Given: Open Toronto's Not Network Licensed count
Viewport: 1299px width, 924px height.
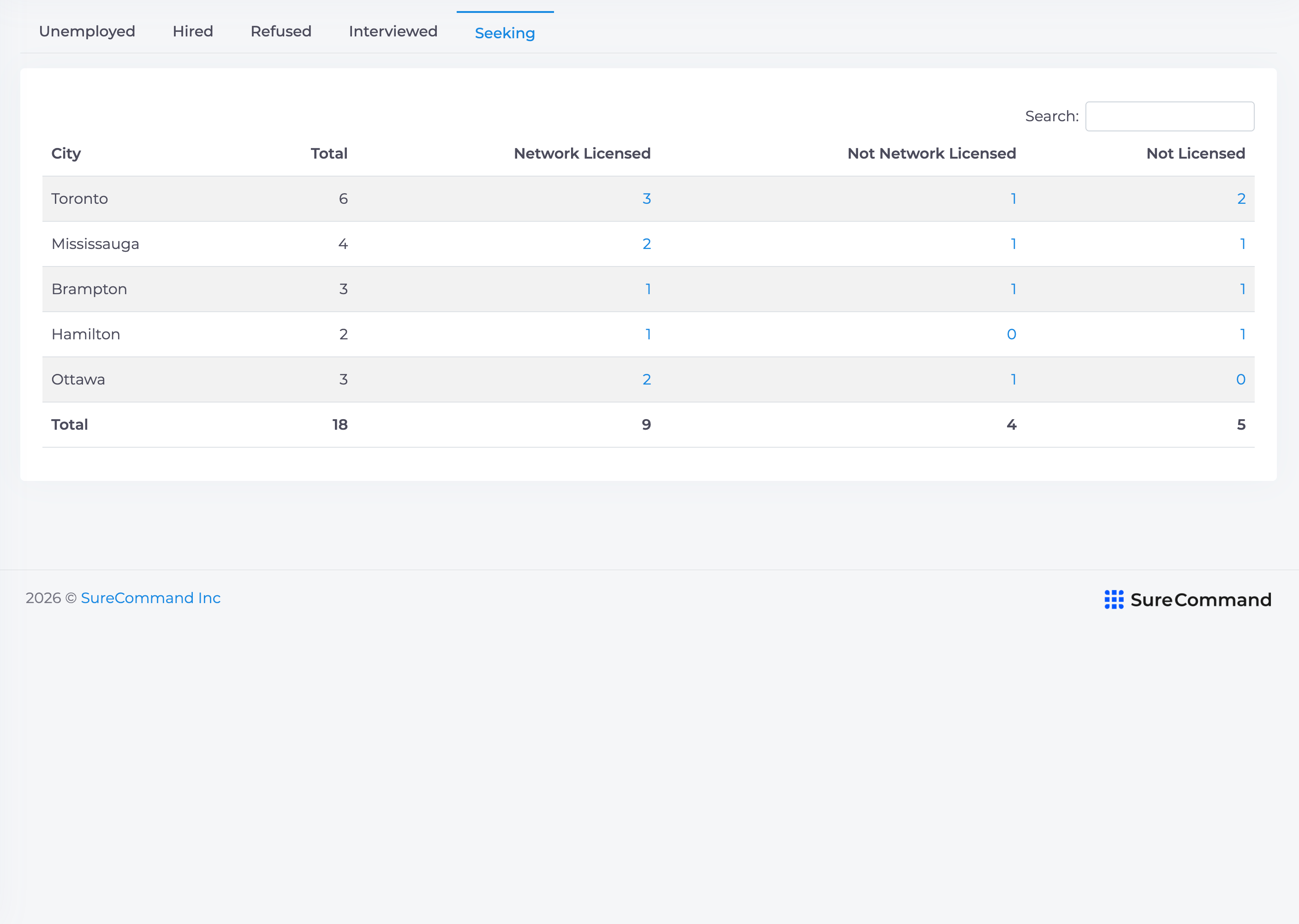Looking at the screenshot, I should point(1013,199).
